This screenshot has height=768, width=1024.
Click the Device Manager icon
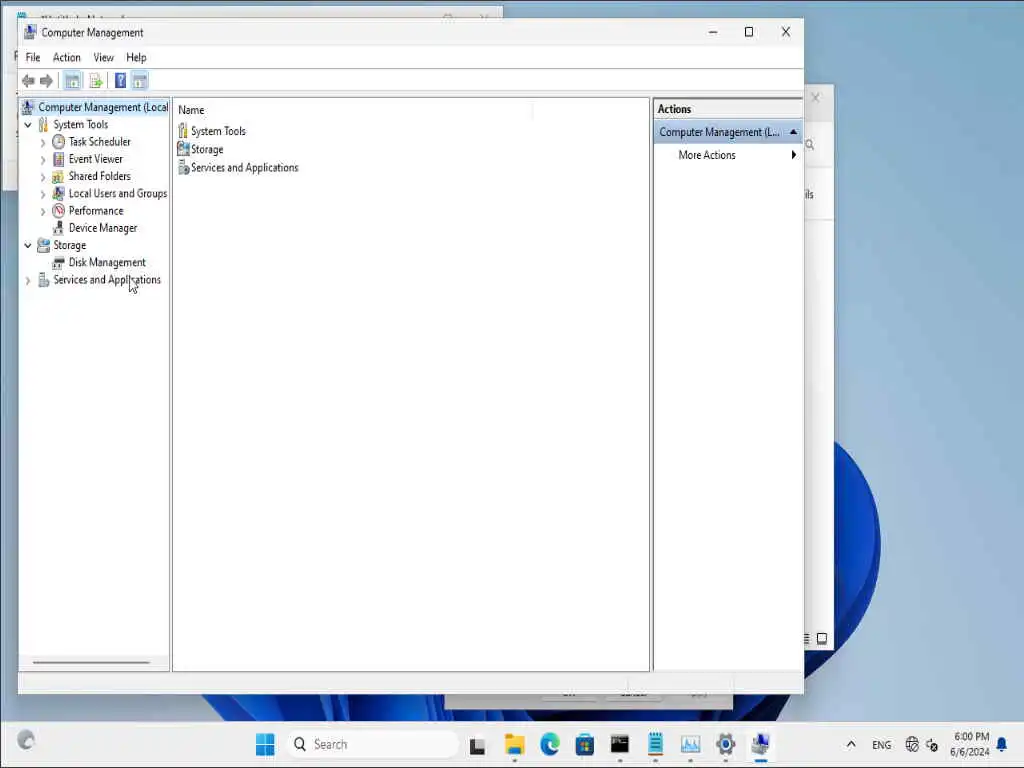coord(59,228)
